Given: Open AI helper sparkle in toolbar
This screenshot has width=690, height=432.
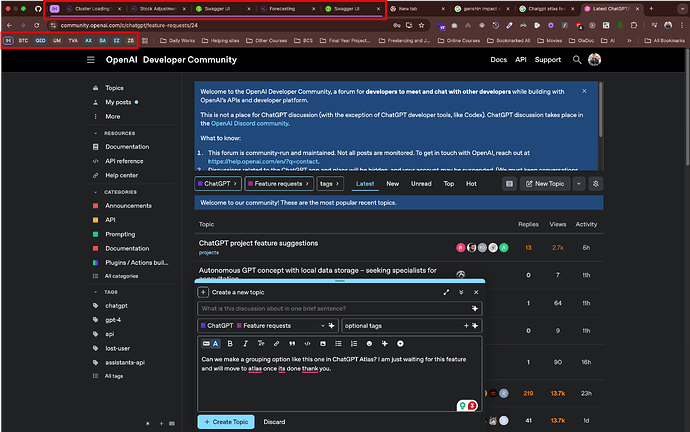Looking at the screenshot, I should (385, 344).
